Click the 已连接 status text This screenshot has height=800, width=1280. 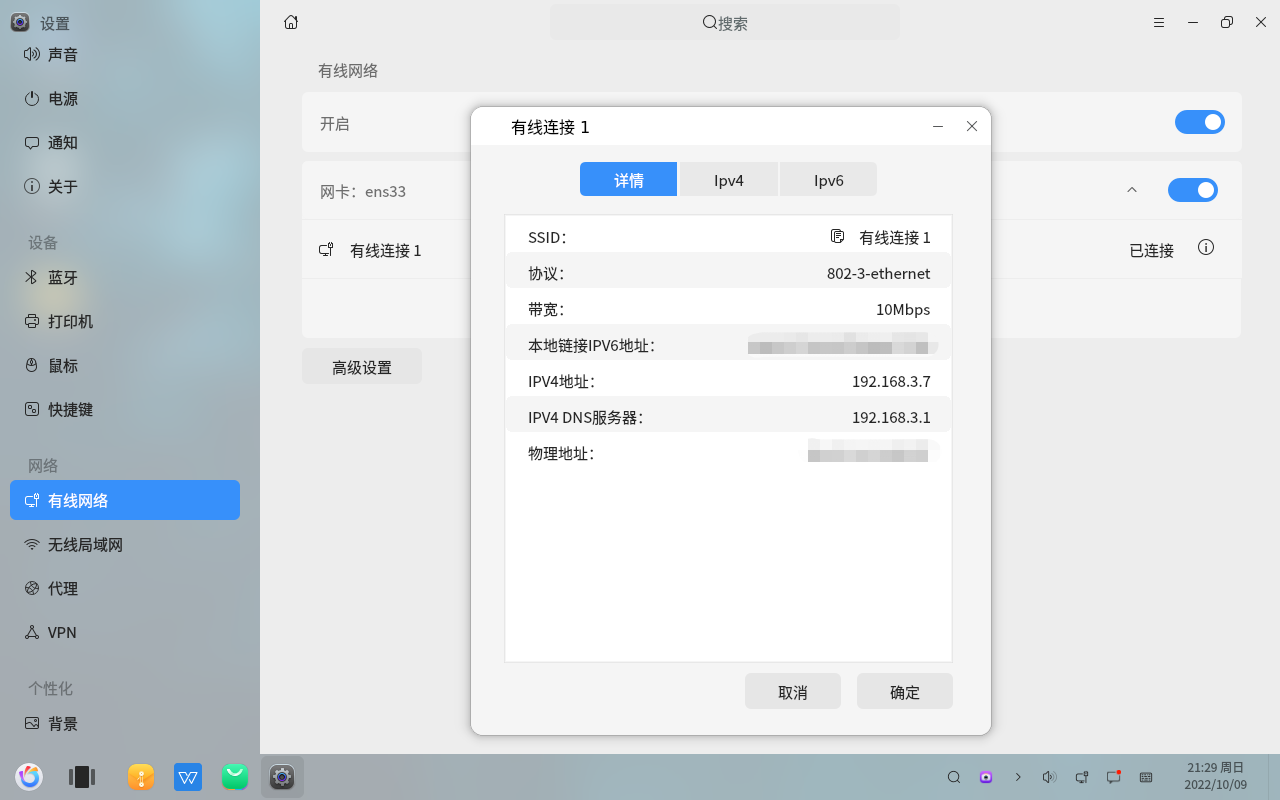pyautogui.click(x=1151, y=250)
